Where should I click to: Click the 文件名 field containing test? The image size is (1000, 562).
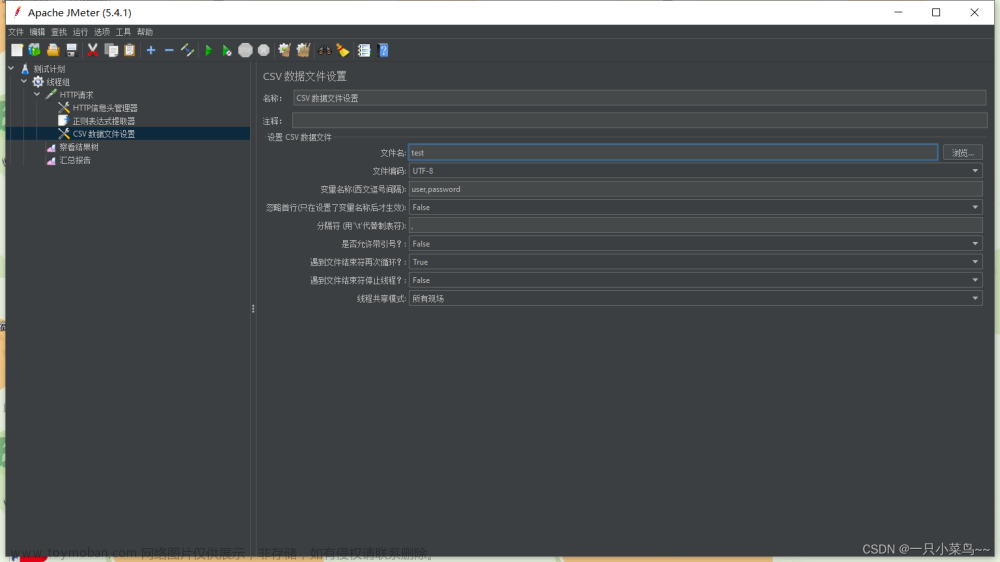(x=673, y=152)
